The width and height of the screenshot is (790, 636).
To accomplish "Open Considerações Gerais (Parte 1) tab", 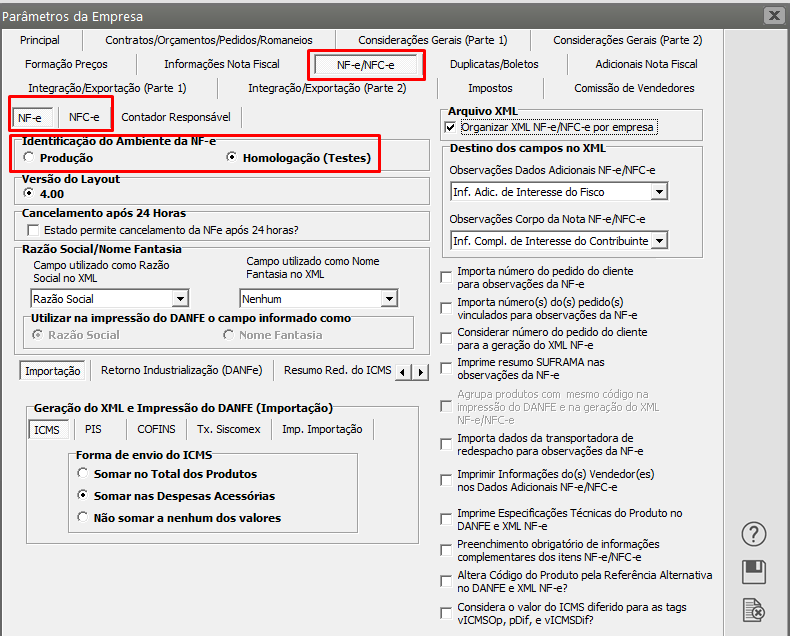I will [x=433, y=40].
